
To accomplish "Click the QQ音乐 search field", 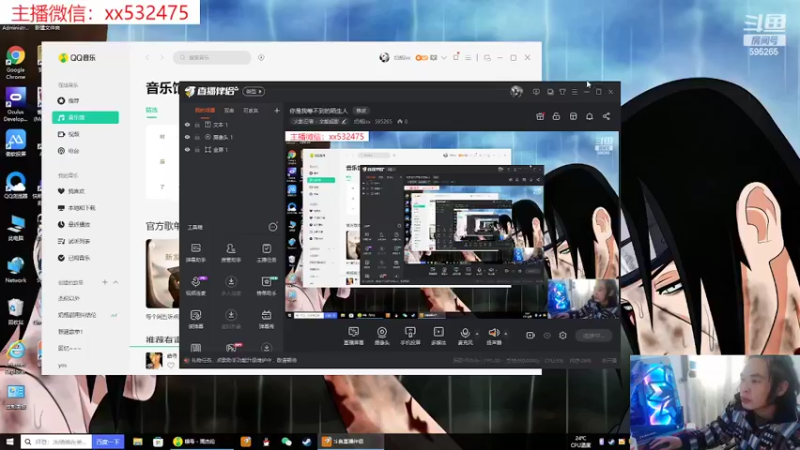I will [x=212, y=58].
